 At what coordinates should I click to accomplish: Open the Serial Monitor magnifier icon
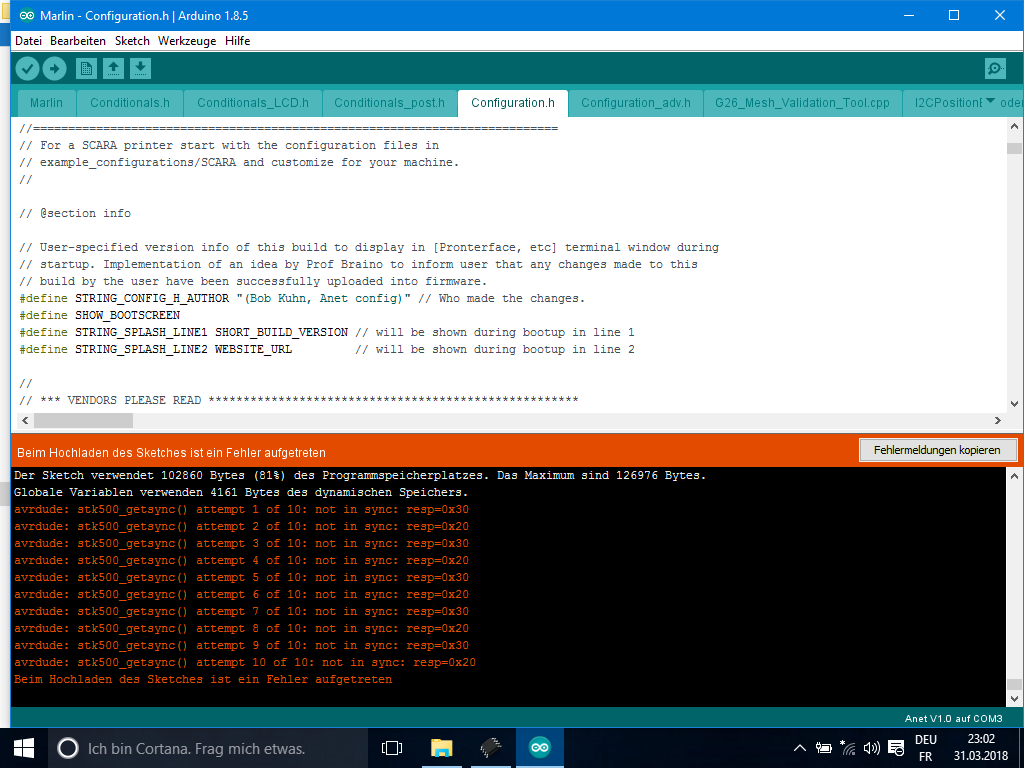pos(995,69)
